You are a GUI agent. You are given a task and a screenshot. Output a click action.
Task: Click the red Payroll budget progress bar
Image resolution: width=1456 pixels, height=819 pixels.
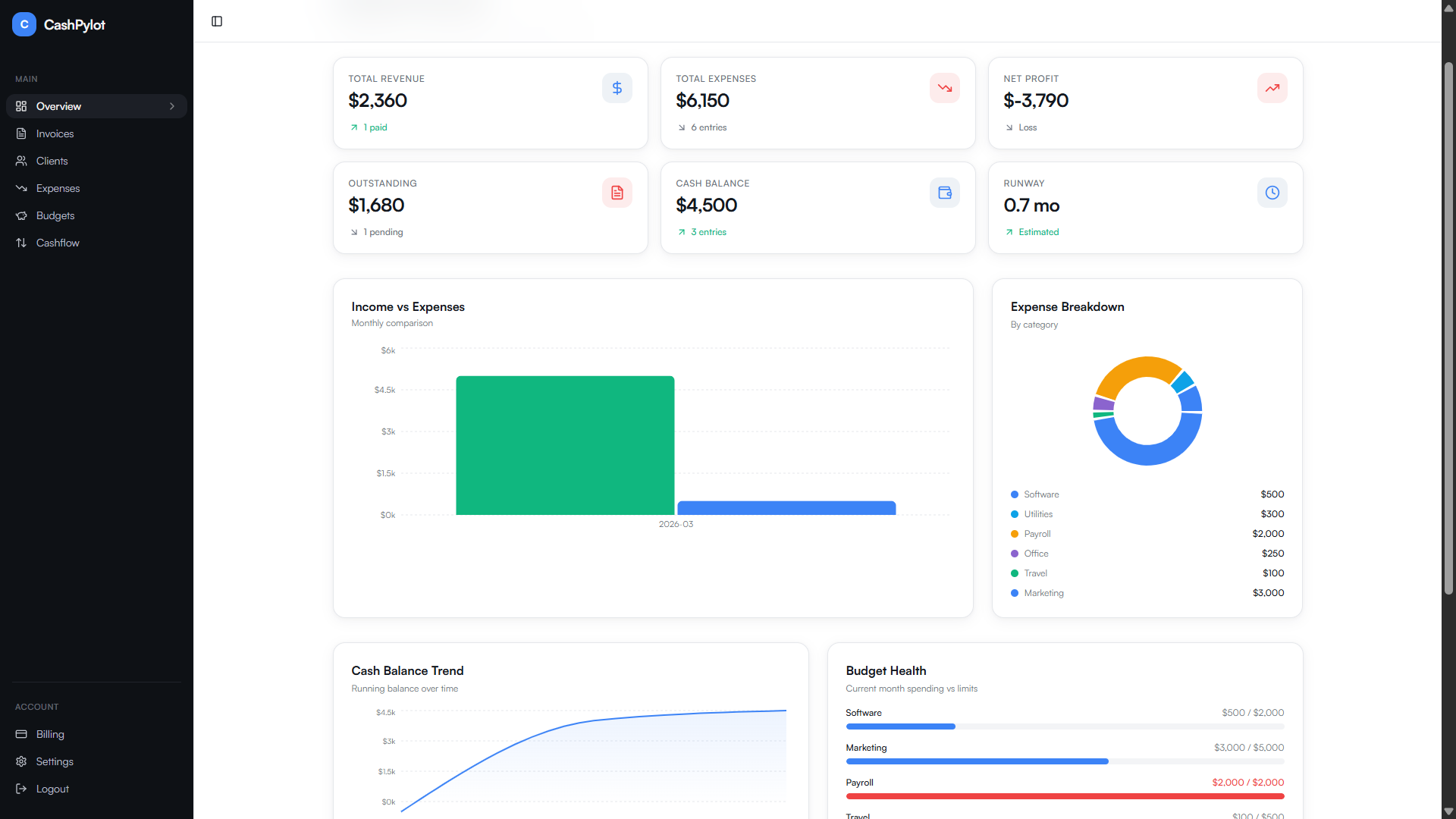click(x=1062, y=796)
